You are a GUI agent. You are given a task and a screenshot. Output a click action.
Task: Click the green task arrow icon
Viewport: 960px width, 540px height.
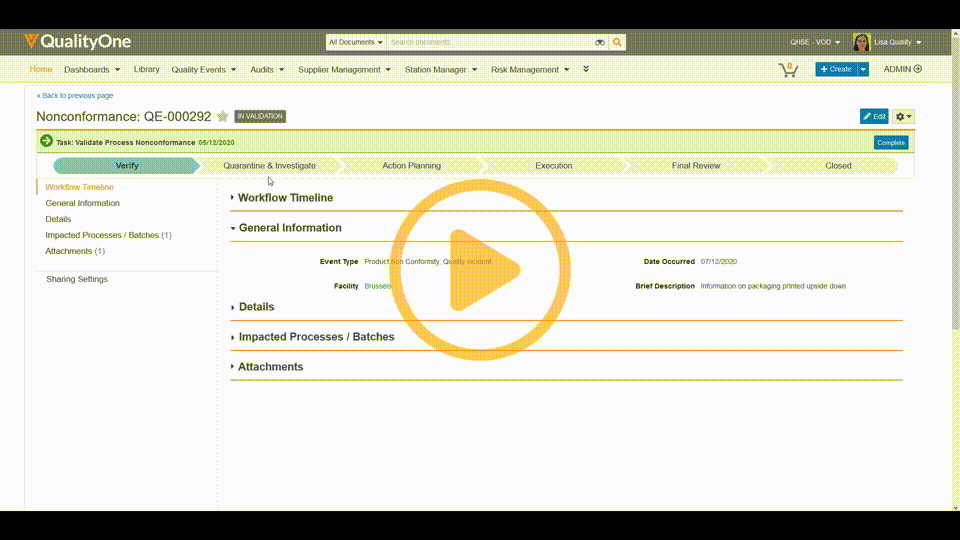pos(47,141)
